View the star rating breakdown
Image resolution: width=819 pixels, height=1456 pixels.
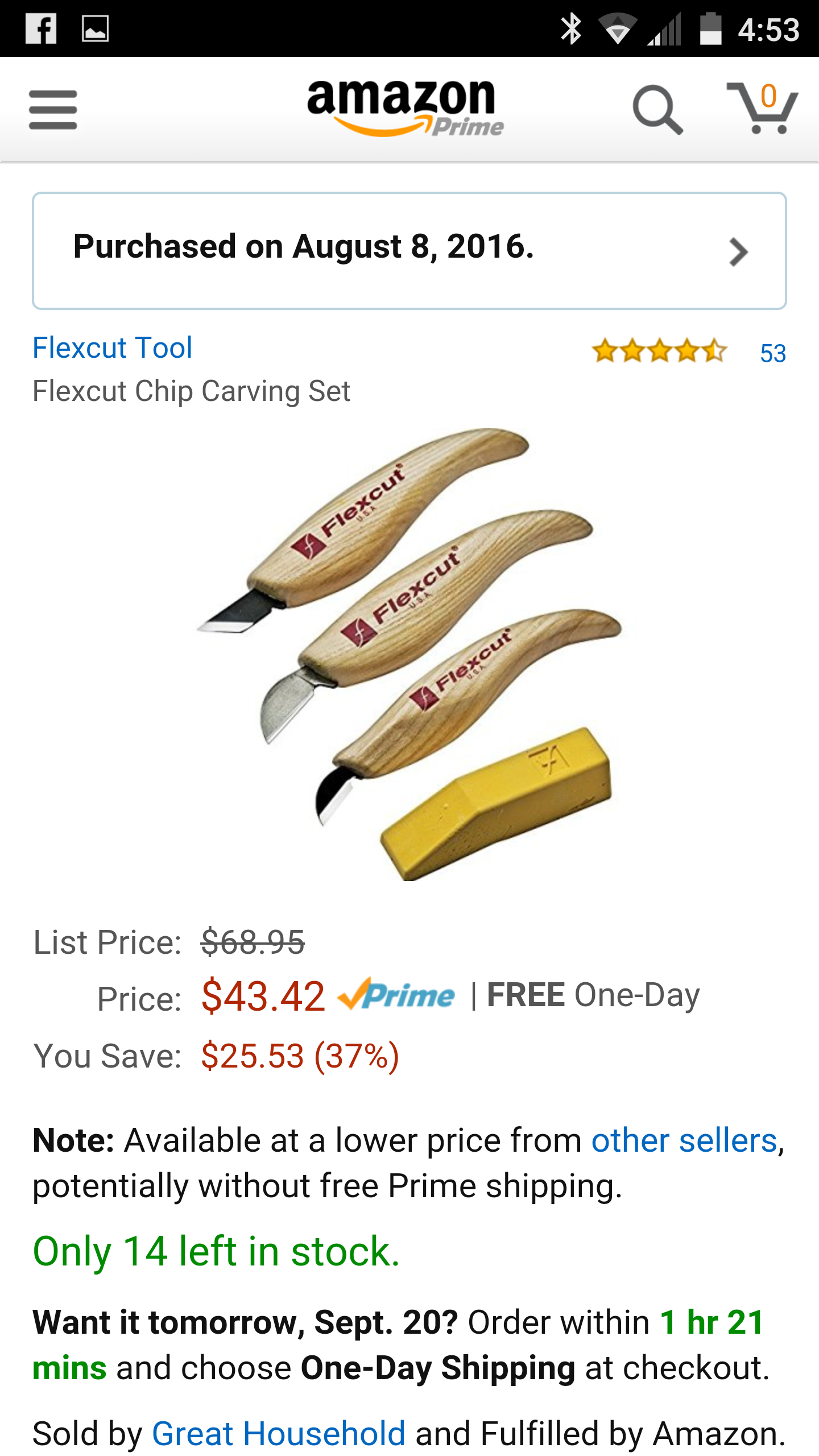click(659, 351)
